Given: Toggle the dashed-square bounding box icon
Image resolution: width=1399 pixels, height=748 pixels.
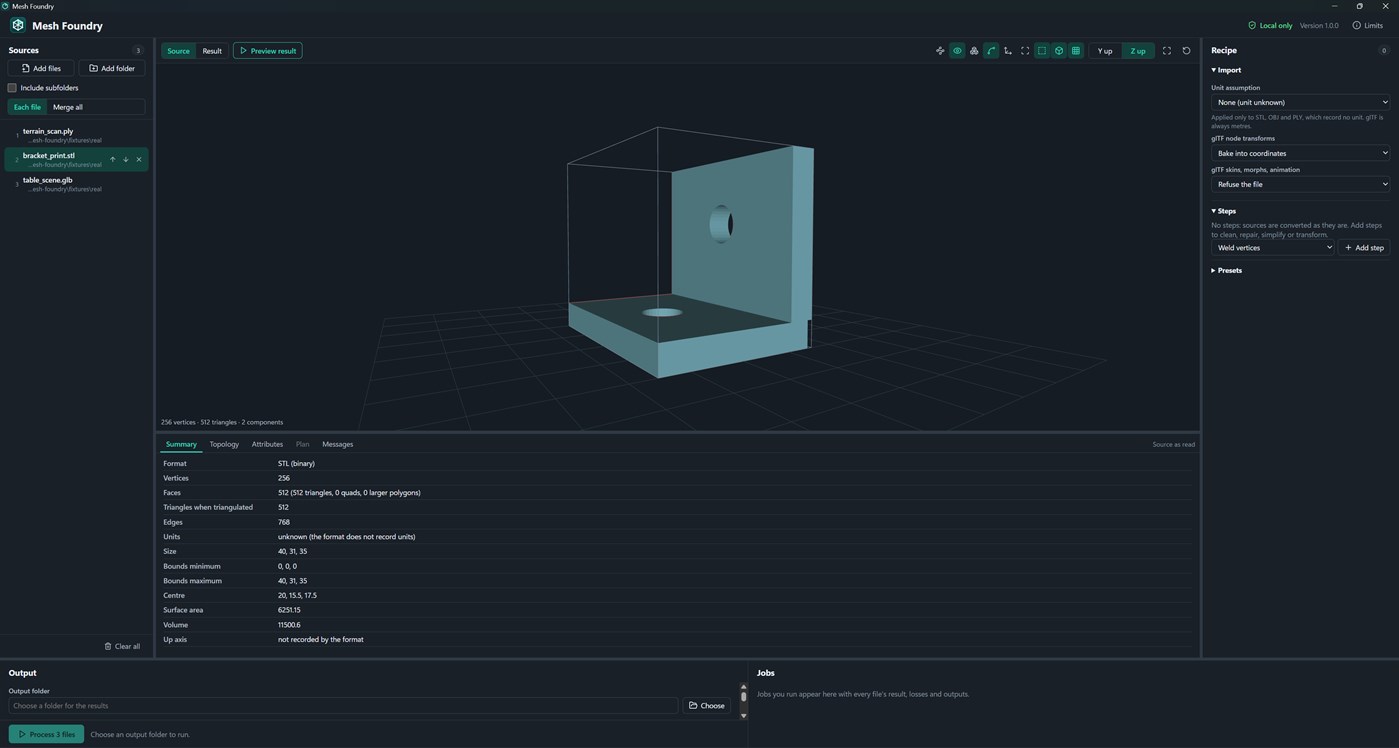Looking at the screenshot, I should (1042, 51).
